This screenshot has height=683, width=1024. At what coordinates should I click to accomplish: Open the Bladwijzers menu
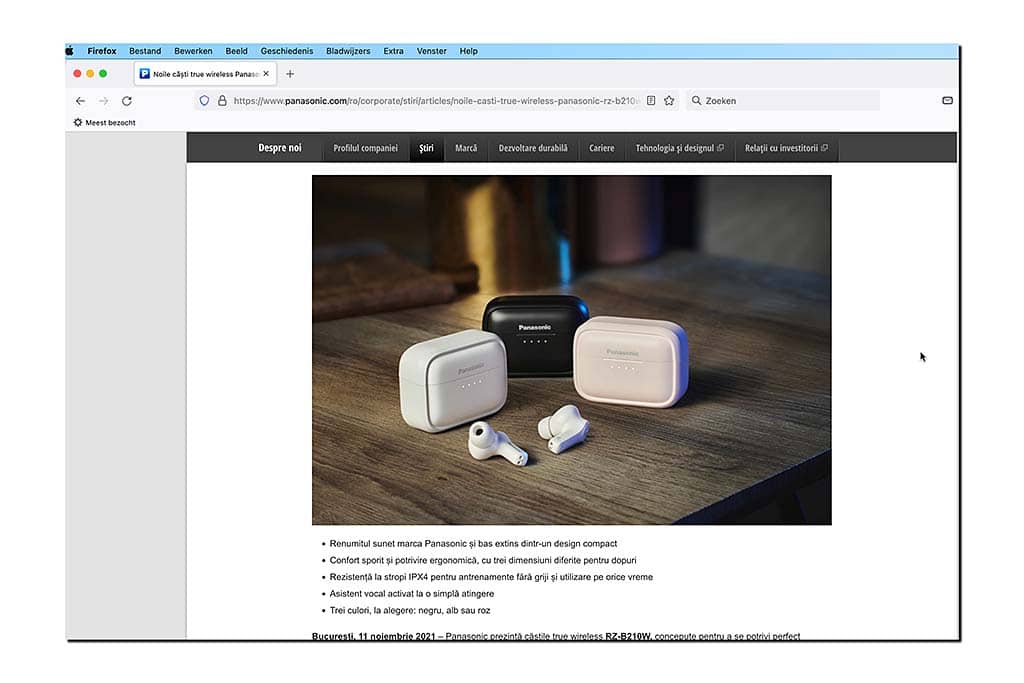(x=348, y=51)
